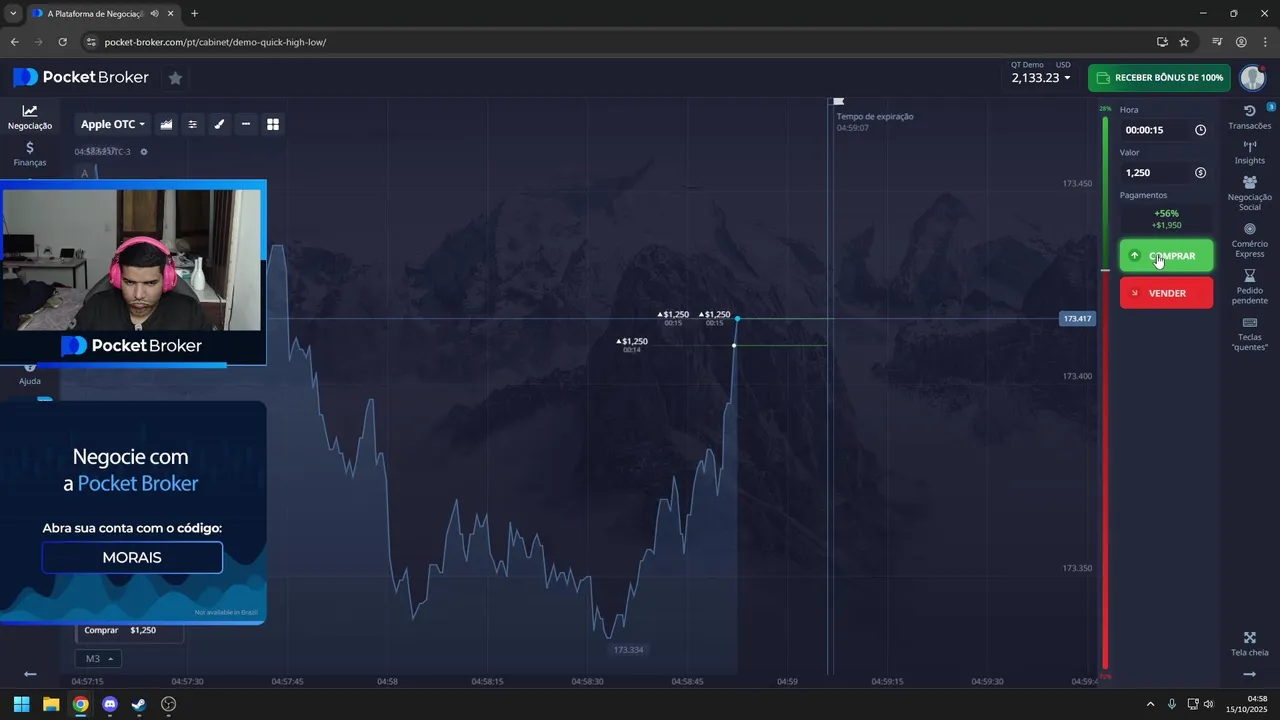Viewport: 1280px width, 720px height.
Task: Open Transações history panel
Action: coord(1249,117)
